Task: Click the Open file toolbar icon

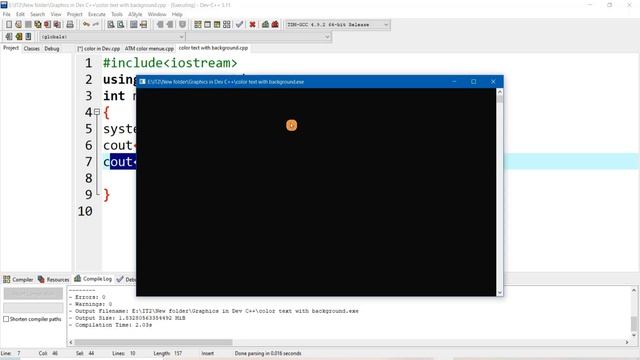Action: (x=18, y=24)
